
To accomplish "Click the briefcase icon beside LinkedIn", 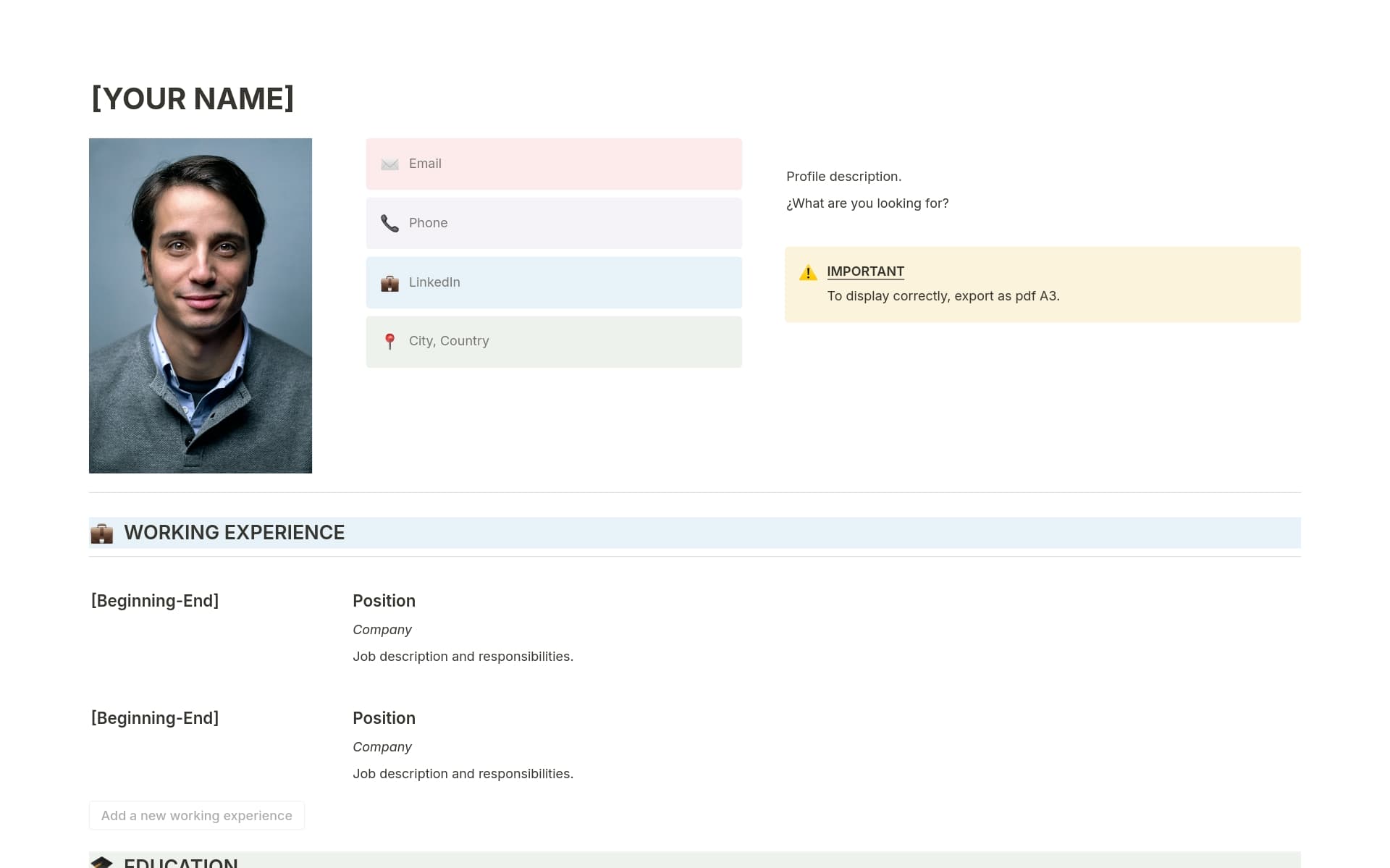I will tap(389, 282).
